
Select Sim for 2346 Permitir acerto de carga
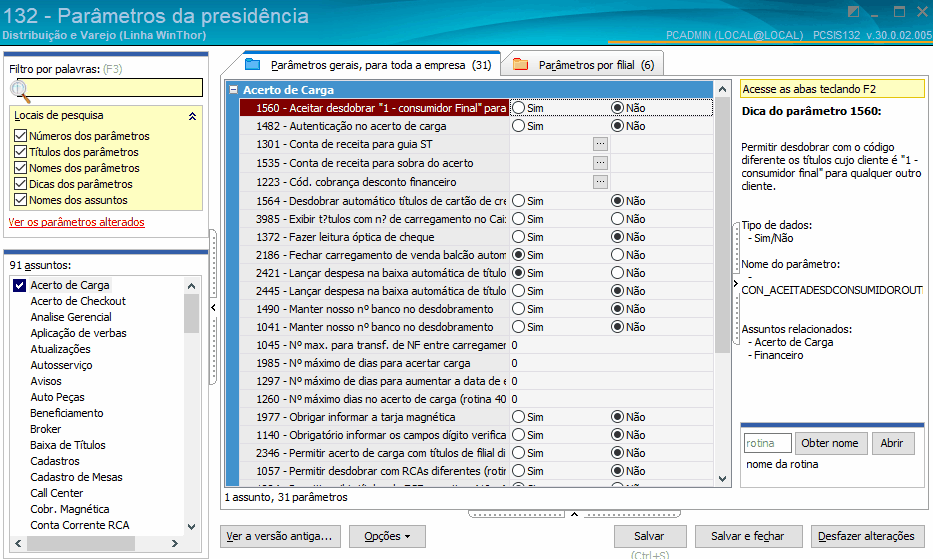pyautogui.click(x=519, y=453)
